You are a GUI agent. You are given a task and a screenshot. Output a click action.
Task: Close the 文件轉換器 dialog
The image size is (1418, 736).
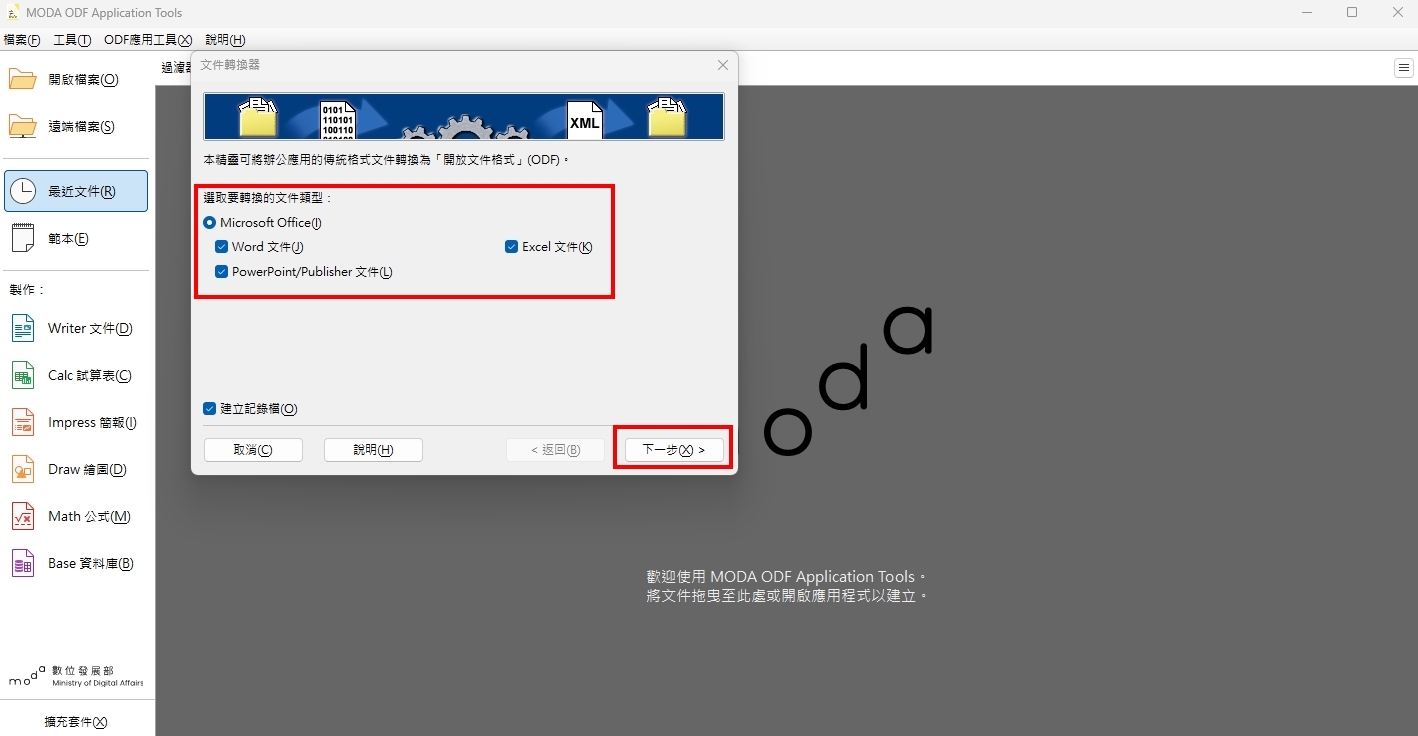(x=723, y=65)
